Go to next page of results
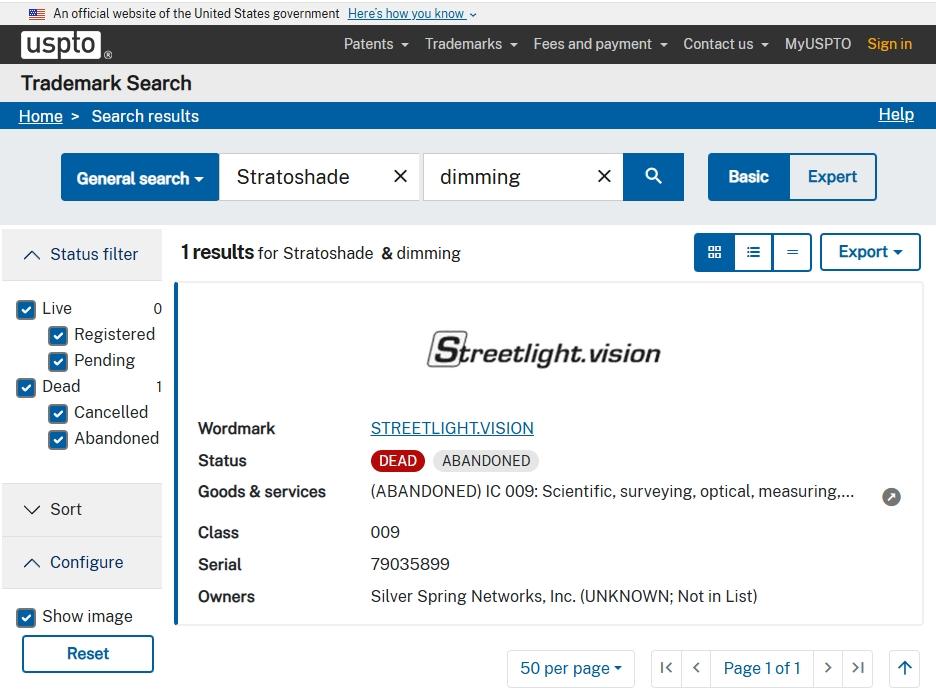936x694 pixels. [827, 668]
